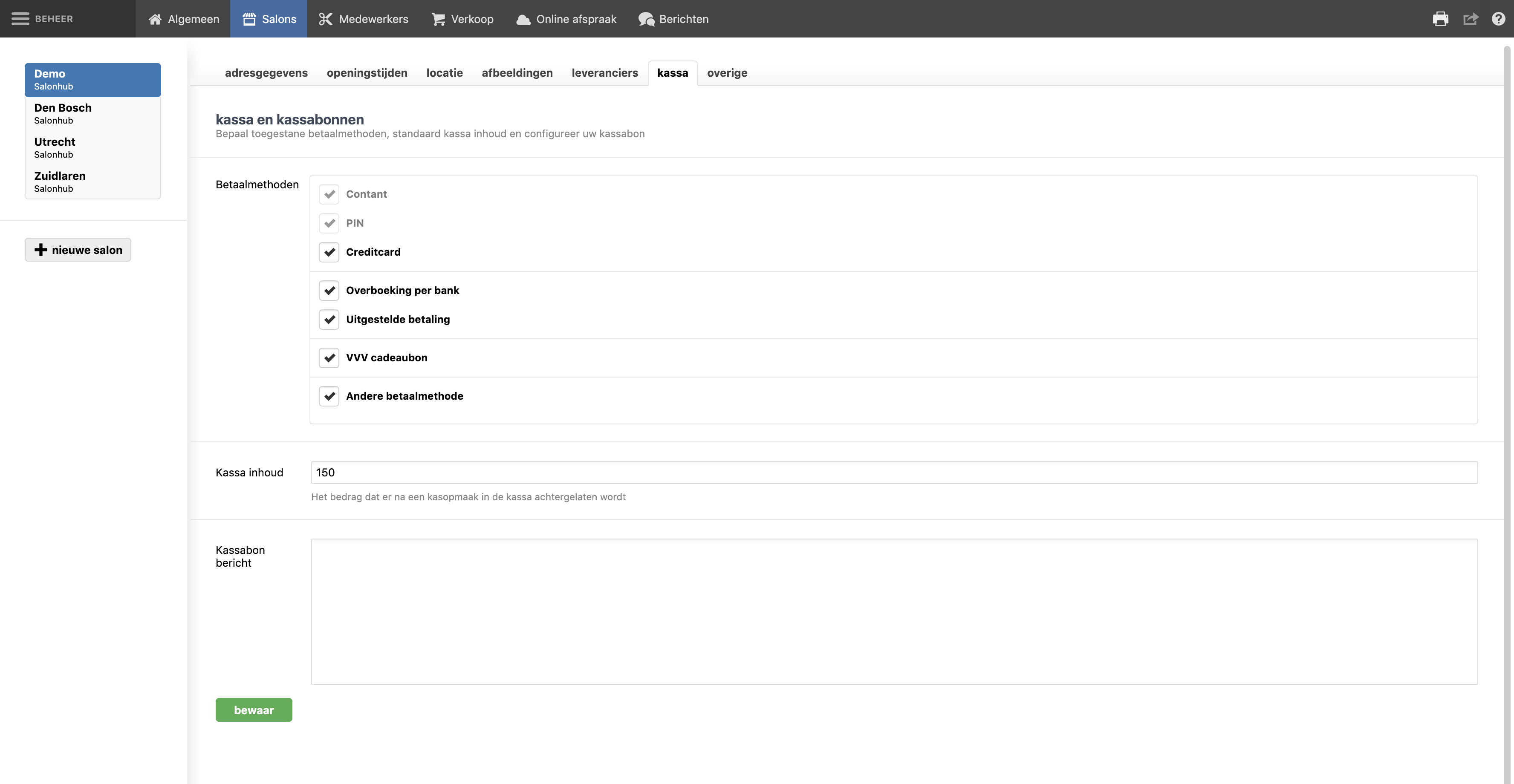The width and height of the screenshot is (1514, 784).
Task: Click the green bewaar button
Action: pyautogui.click(x=254, y=710)
